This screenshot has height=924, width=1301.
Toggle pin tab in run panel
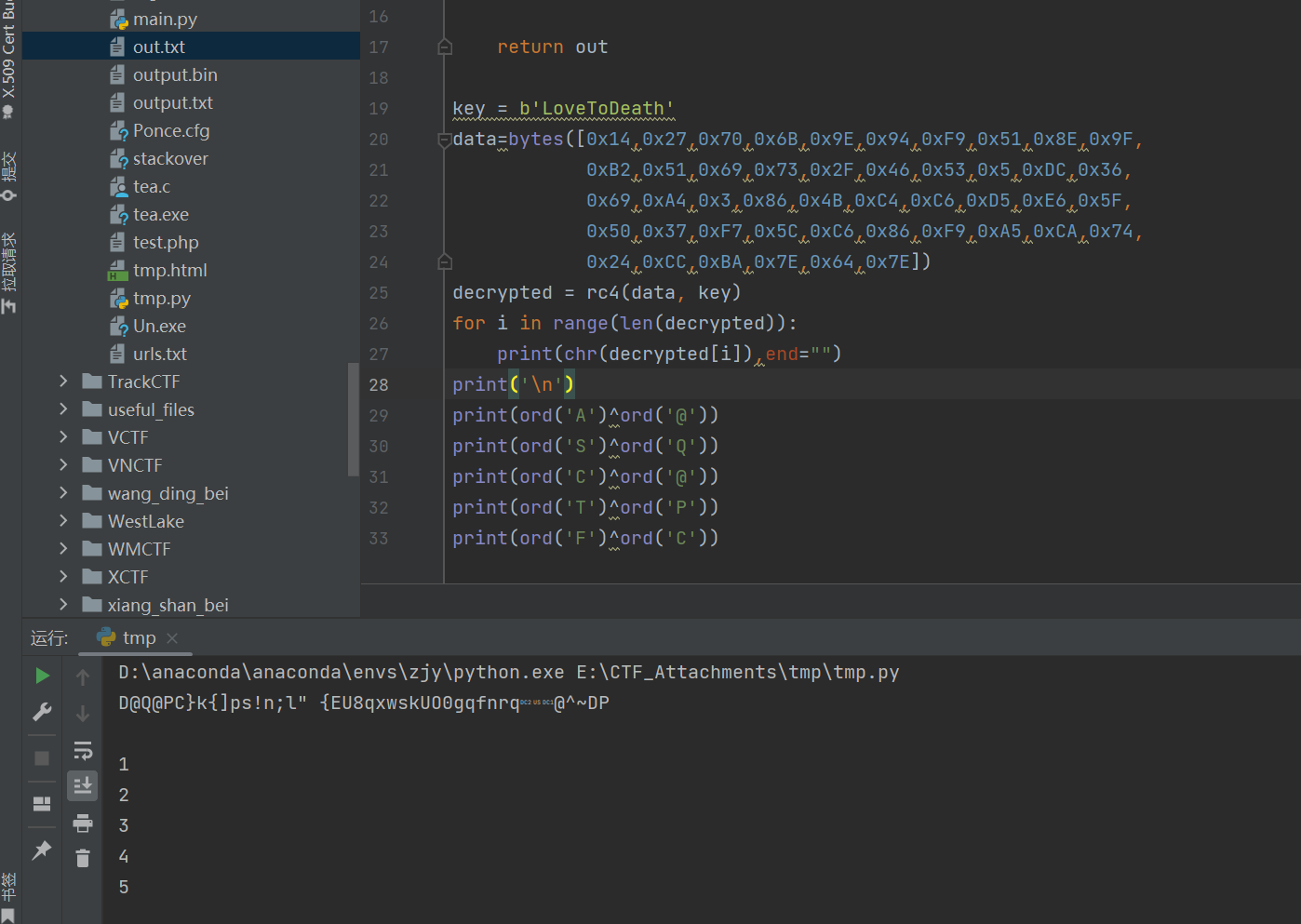click(42, 850)
